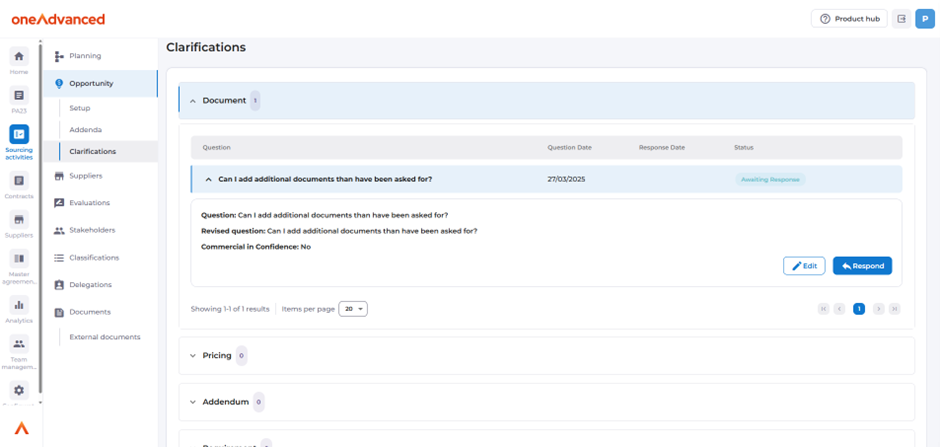Click the left rail vertical scrollbar

pyautogui.click(x=40, y=217)
